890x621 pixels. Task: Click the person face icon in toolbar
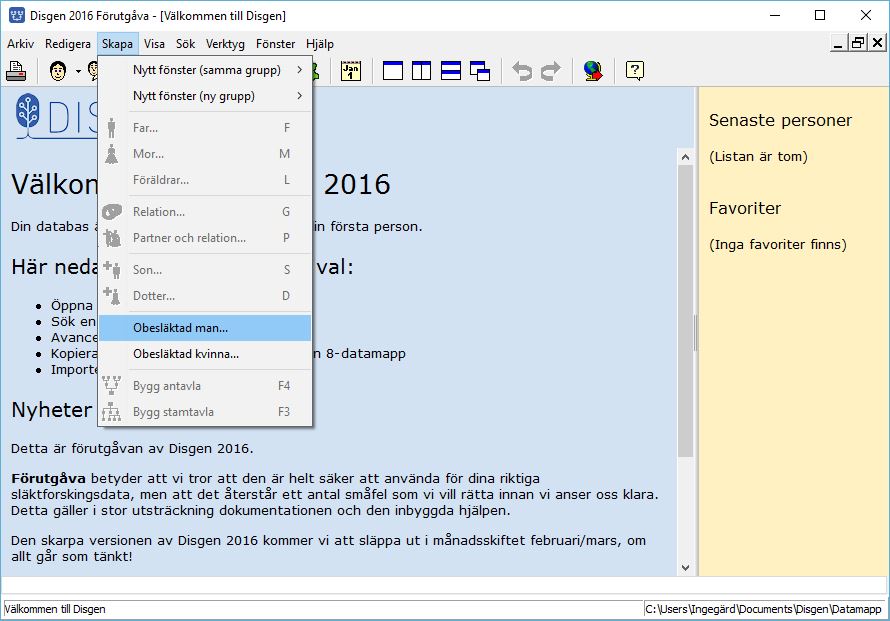(58, 71)
